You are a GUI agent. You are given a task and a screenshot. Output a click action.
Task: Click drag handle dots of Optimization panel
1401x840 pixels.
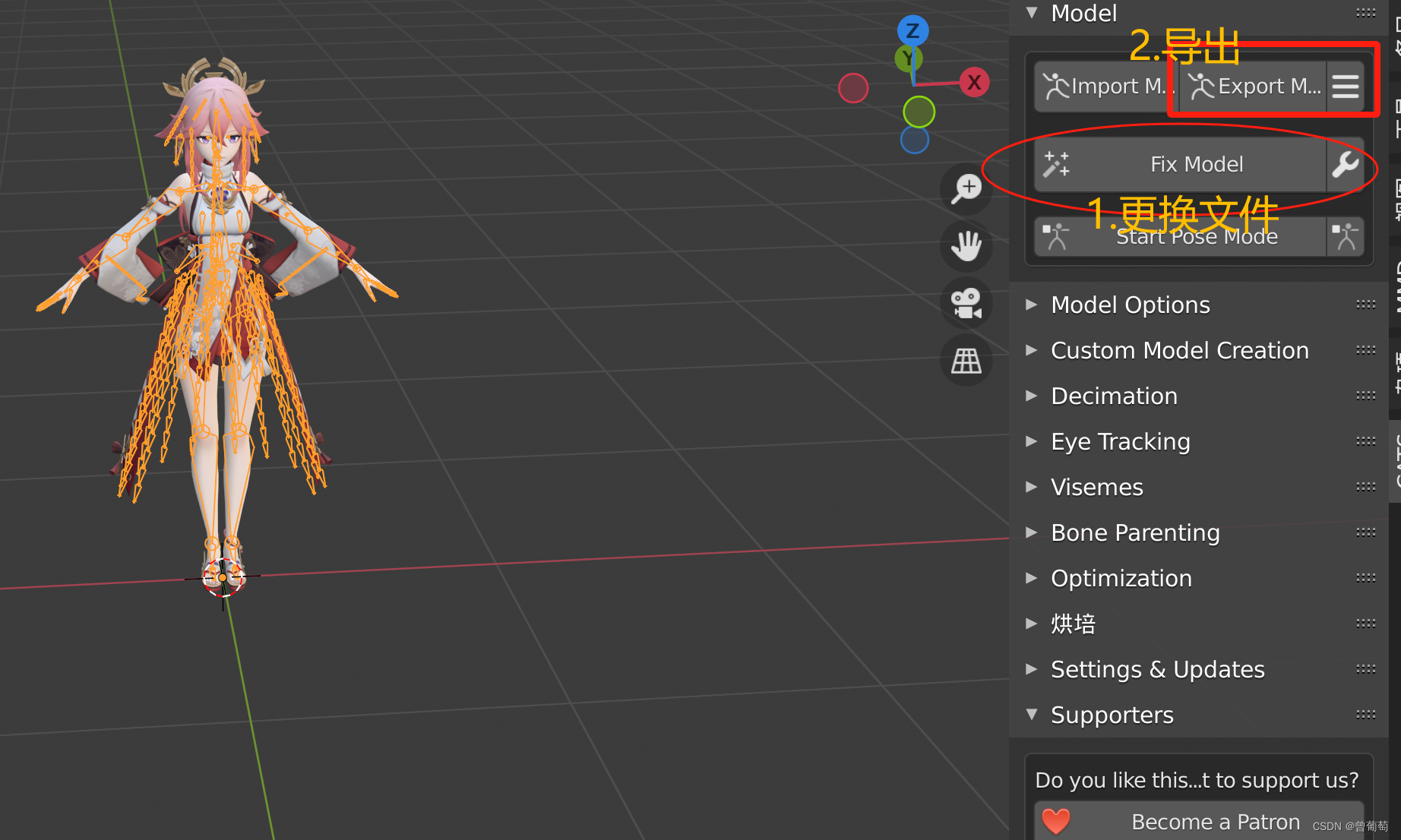(x=1366, y=578)
